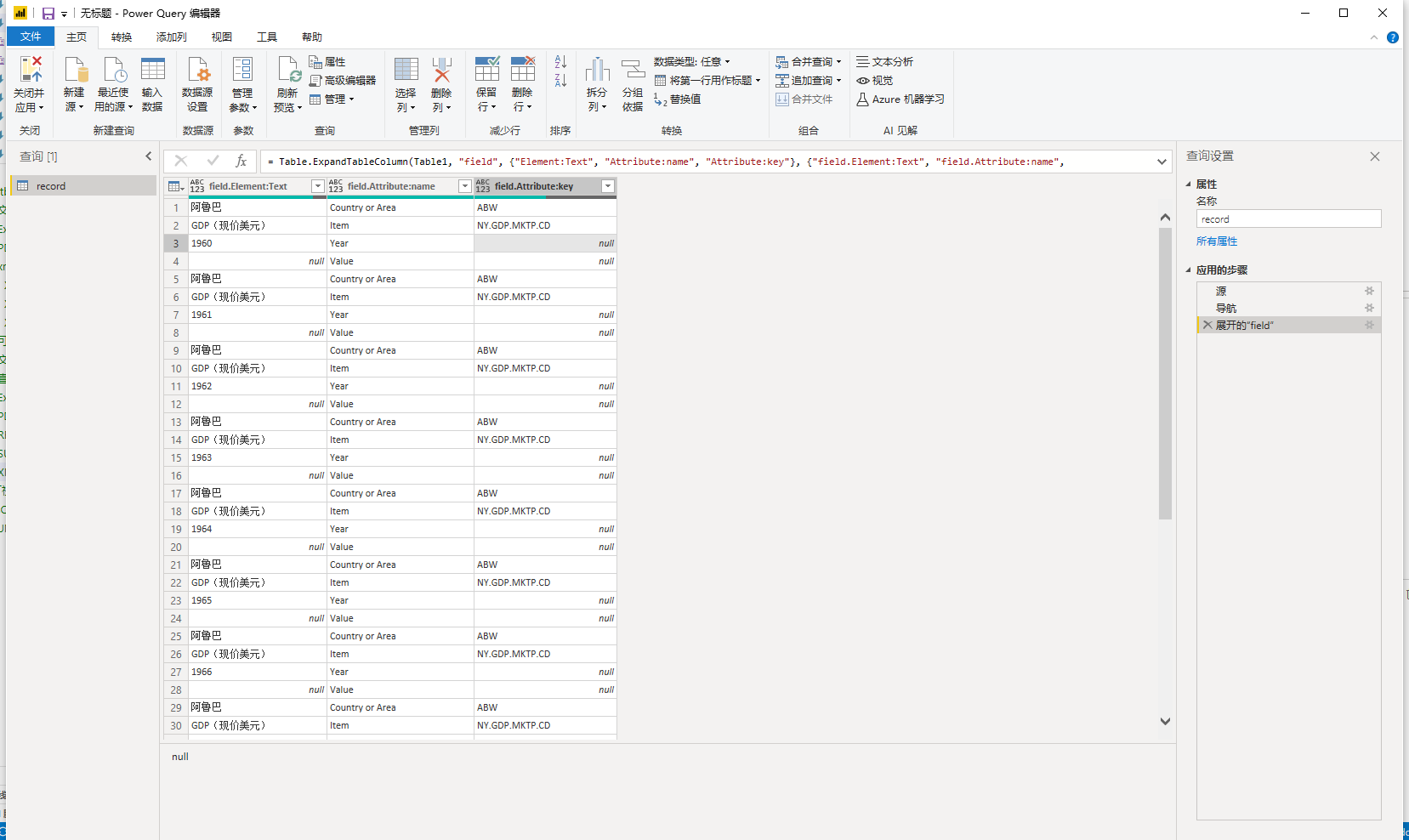Click the query name input field
Viewport: 1409px width, 840px height.
point(1288,219)
